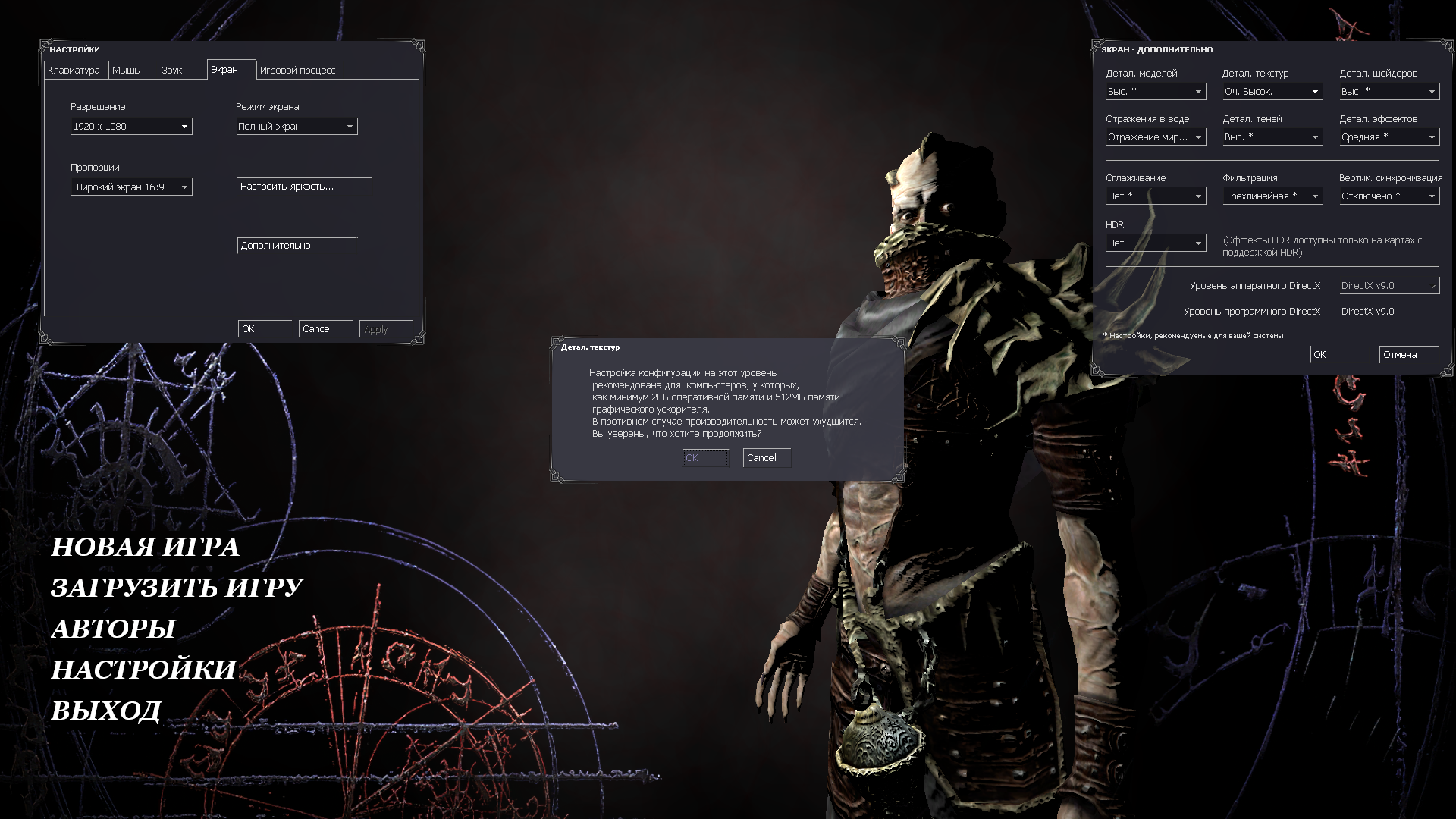This screenshot has width=1456, height=819.
Task: Open АВТОРЫ from the main menu
Action: pyautogui.click(x=113, y=629)
